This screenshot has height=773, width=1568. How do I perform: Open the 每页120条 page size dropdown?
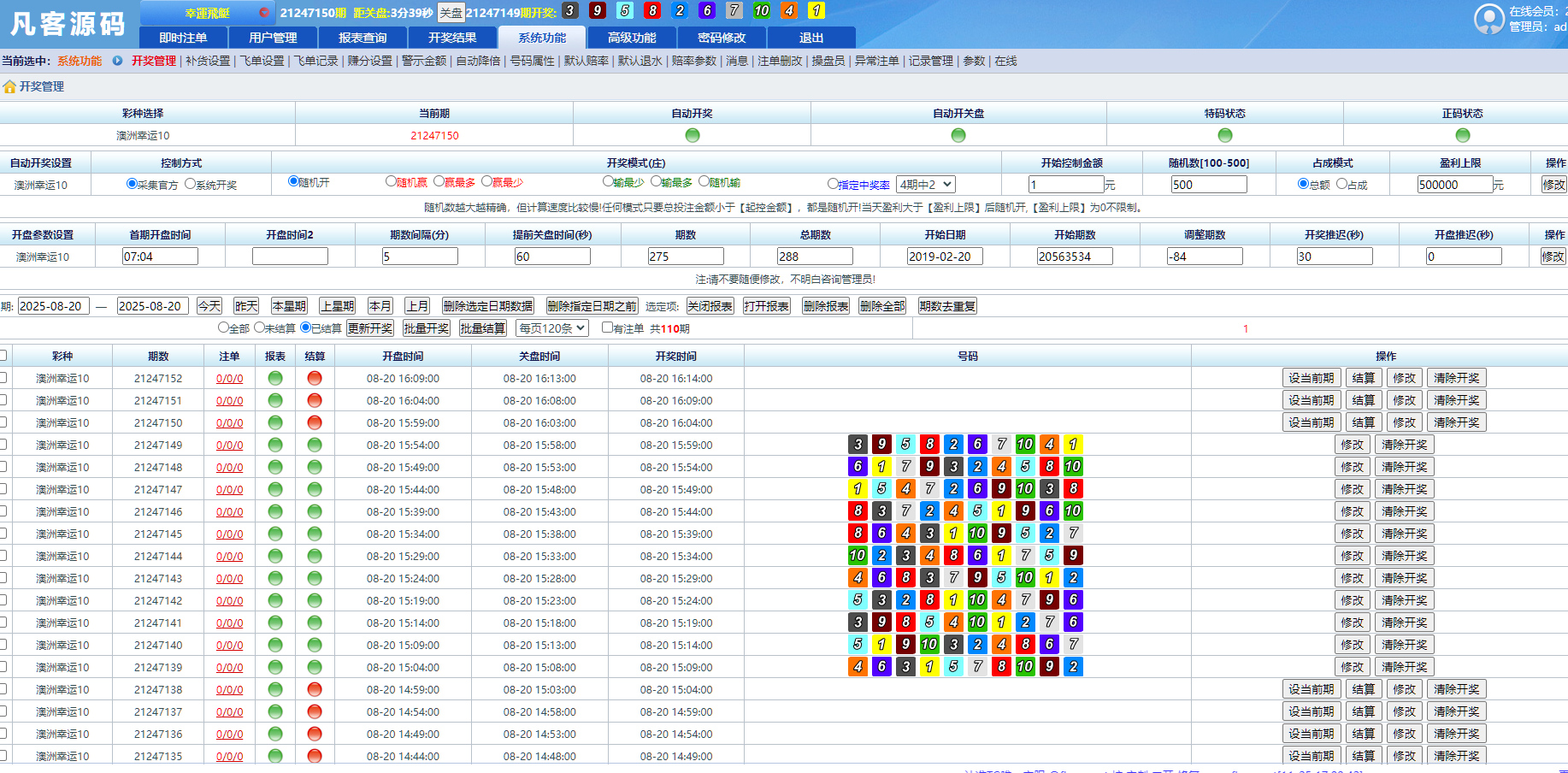[551, 327]
